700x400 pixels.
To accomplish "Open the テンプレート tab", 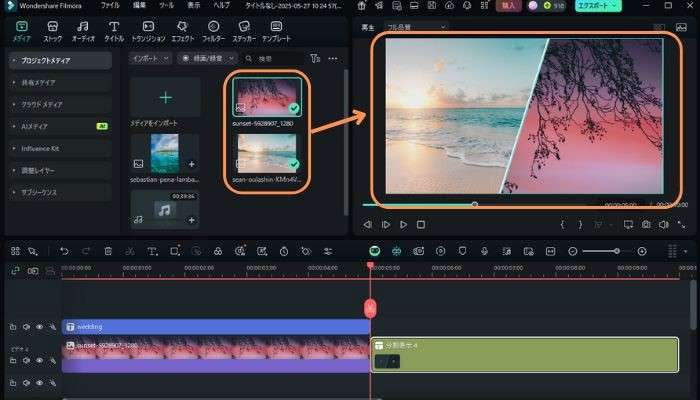I will click(x=276, y=31).
